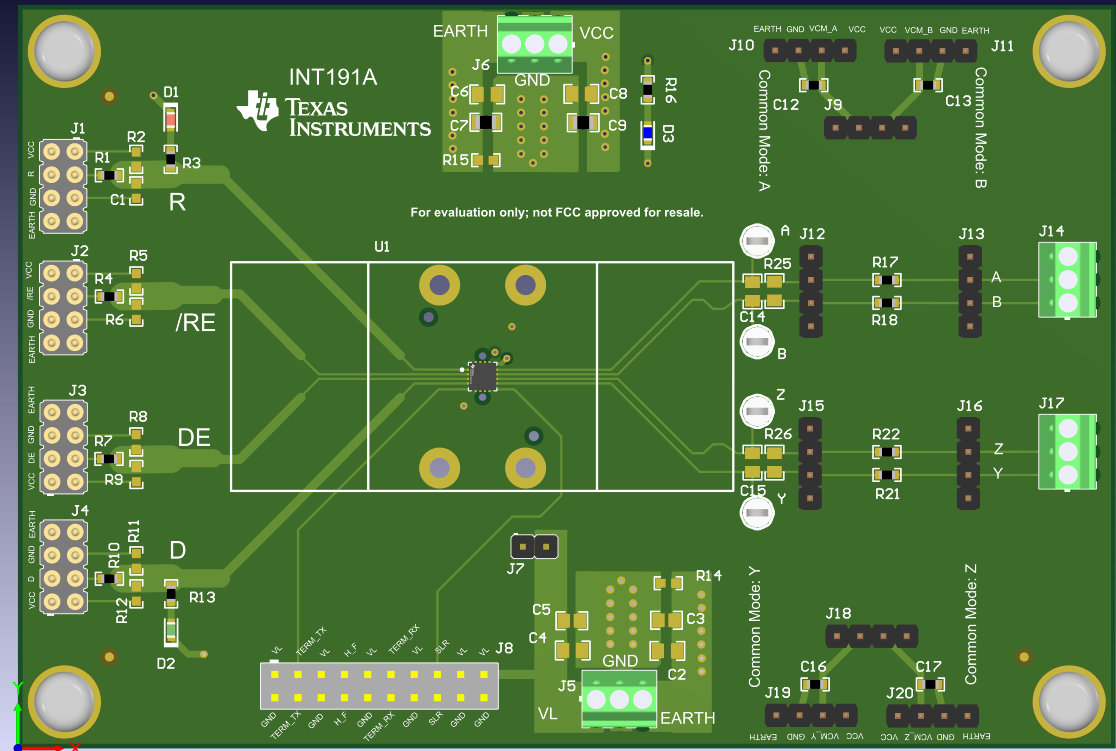Select the J9 four-pin header
1116x751 pixels.
pos(870,127)
